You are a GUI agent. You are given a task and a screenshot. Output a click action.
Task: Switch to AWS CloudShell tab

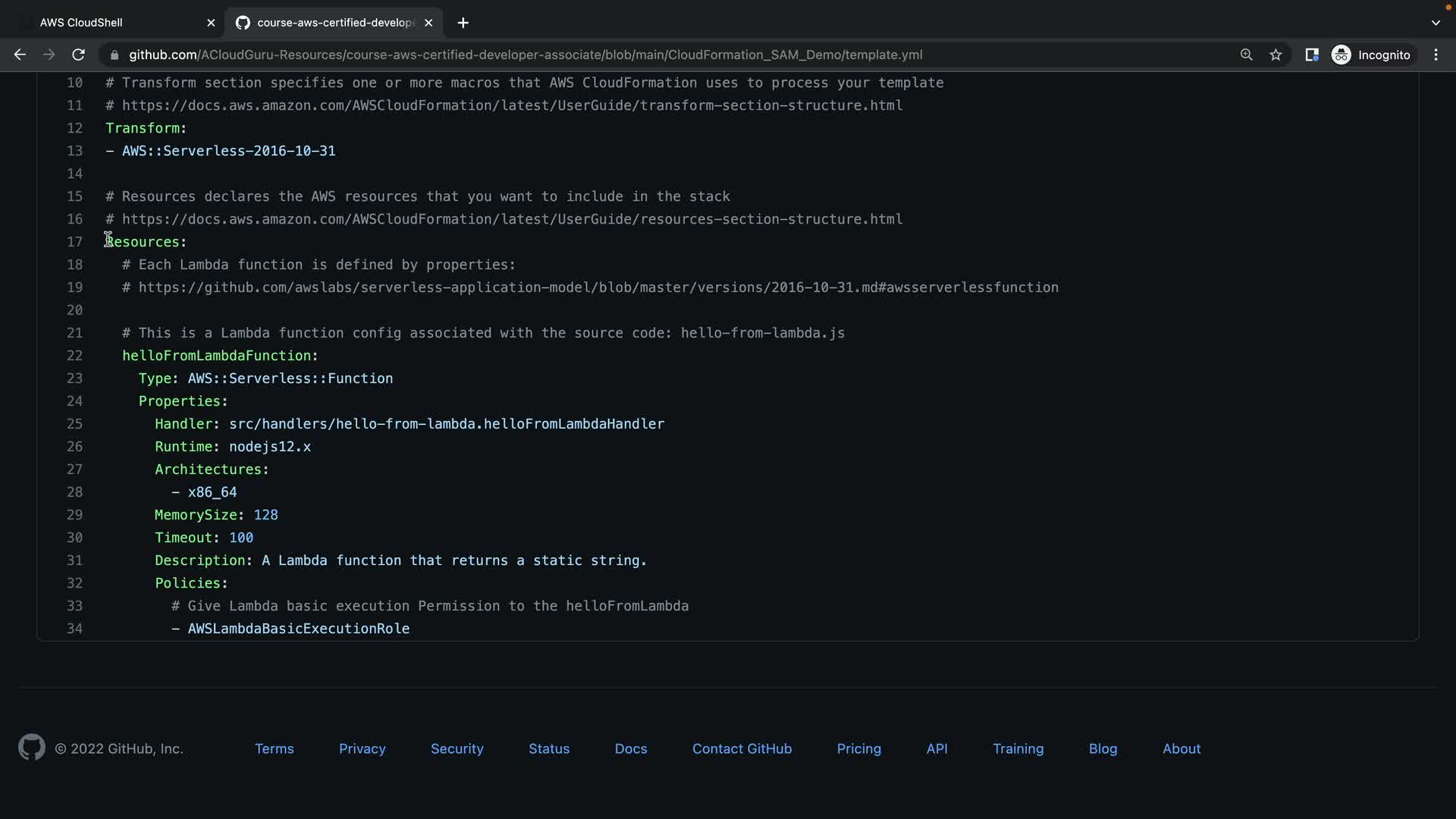point(81,23)
